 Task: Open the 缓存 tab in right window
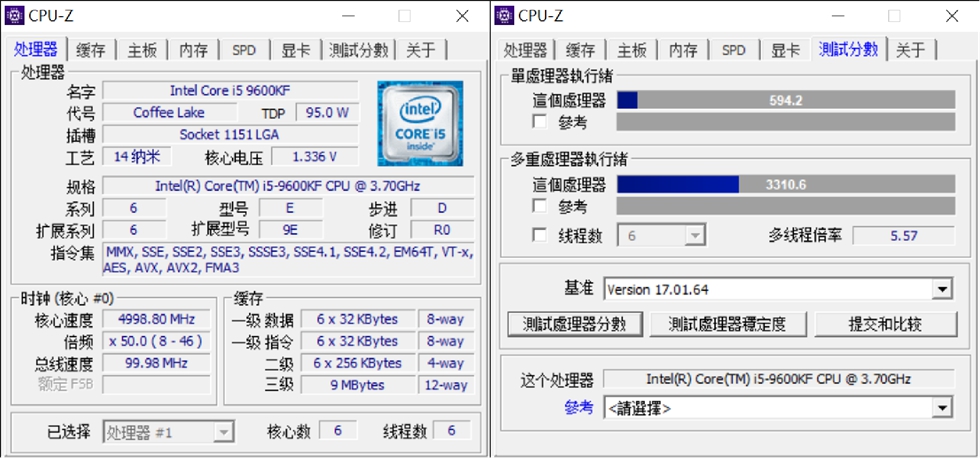pos(580,51)
